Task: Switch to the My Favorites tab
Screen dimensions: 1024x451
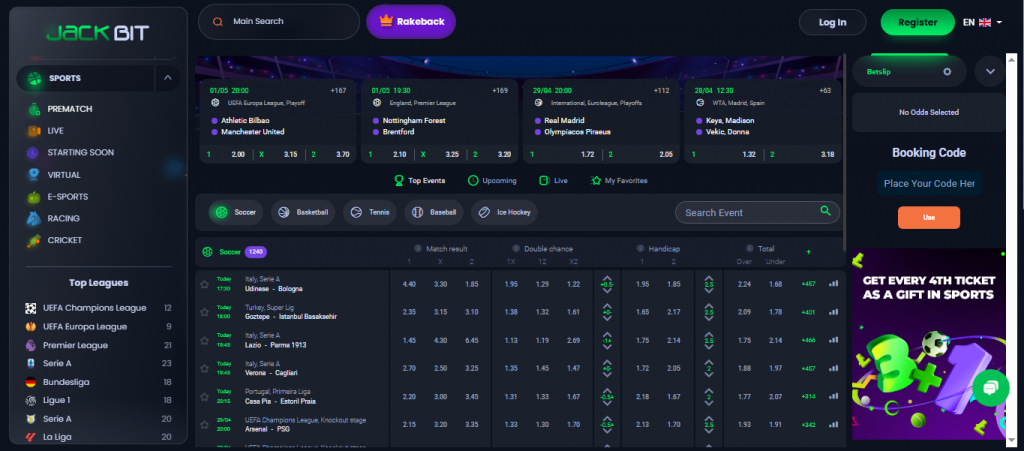Action: pos(618,181)
